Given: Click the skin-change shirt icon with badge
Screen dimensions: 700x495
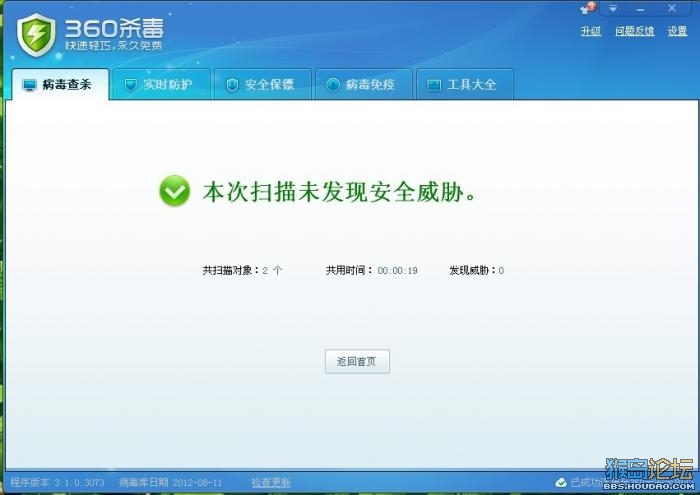Looking at the screenshot, I should [588, 8].
